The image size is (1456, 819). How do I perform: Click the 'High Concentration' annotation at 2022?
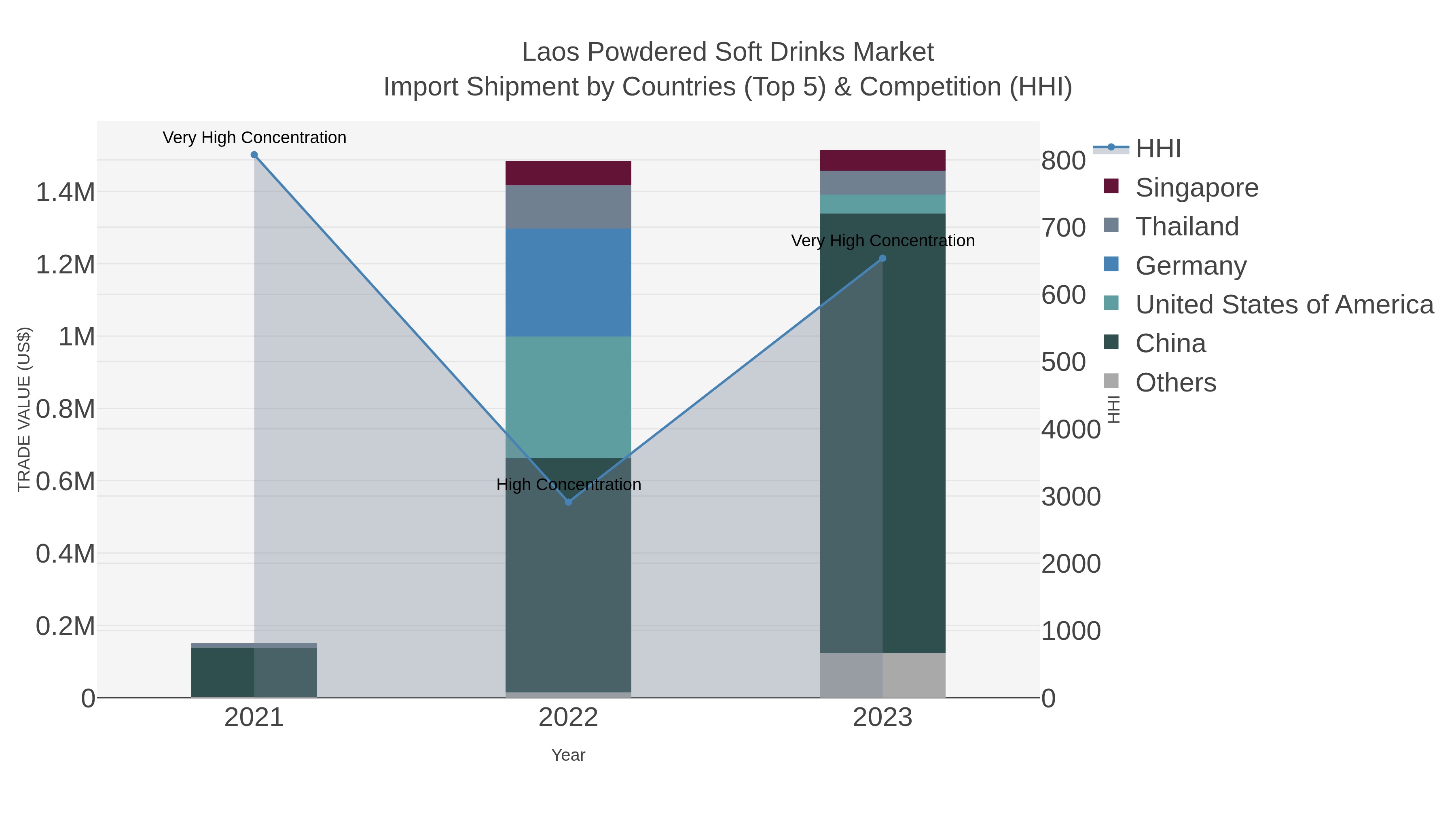point(569,485)
